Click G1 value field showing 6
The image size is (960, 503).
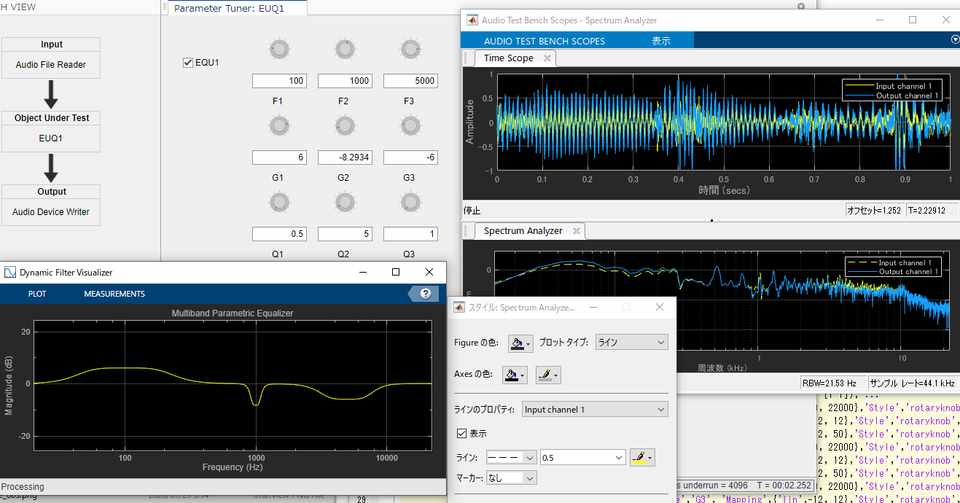coord(279,157)
